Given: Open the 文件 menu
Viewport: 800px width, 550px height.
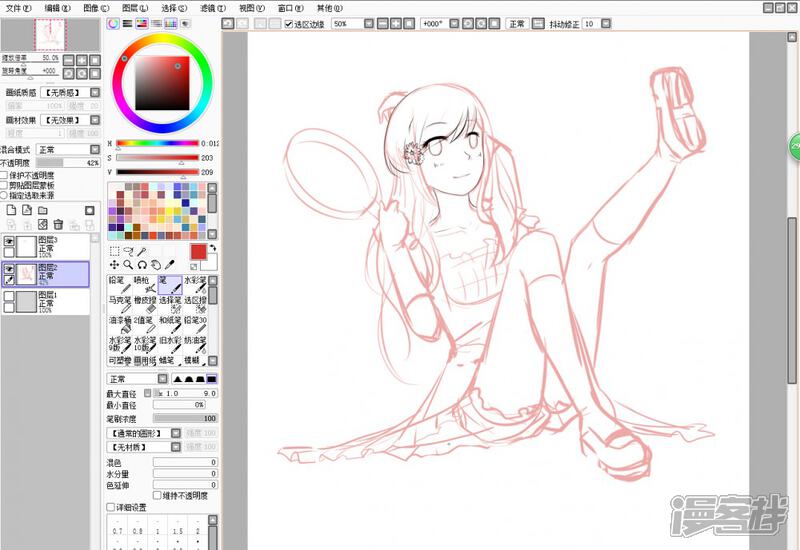Looking at the screenshot, I should (17, 7).
